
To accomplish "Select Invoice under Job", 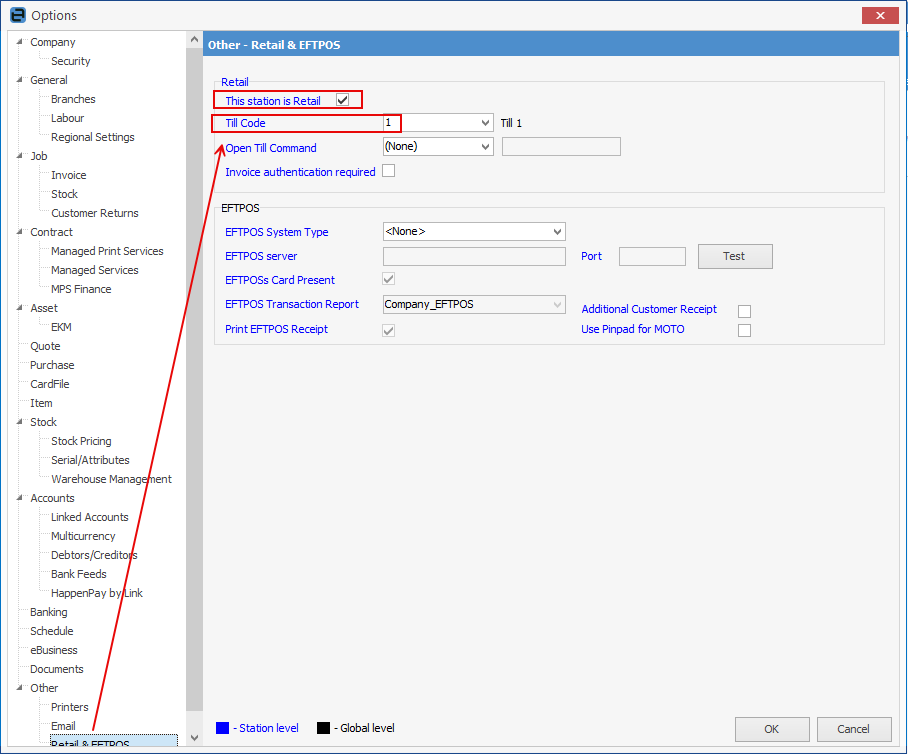I will (68, 175).
